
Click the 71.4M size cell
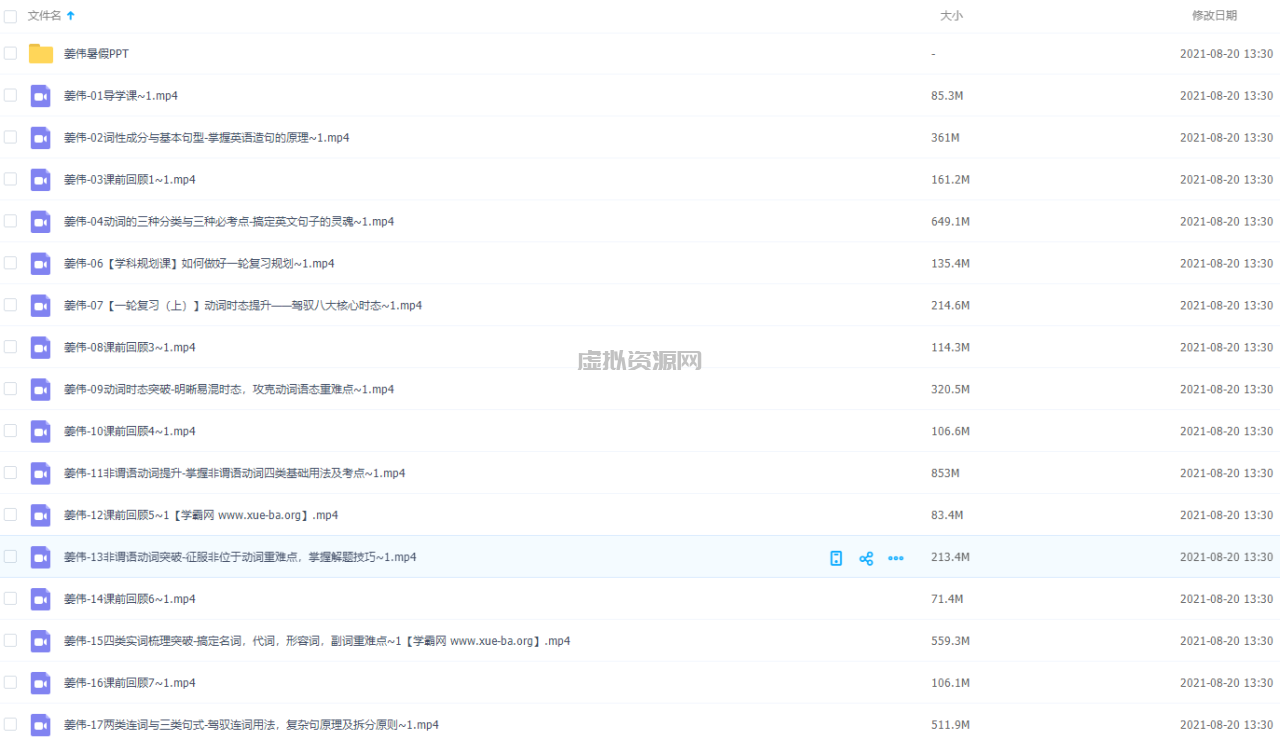point(947,600)
